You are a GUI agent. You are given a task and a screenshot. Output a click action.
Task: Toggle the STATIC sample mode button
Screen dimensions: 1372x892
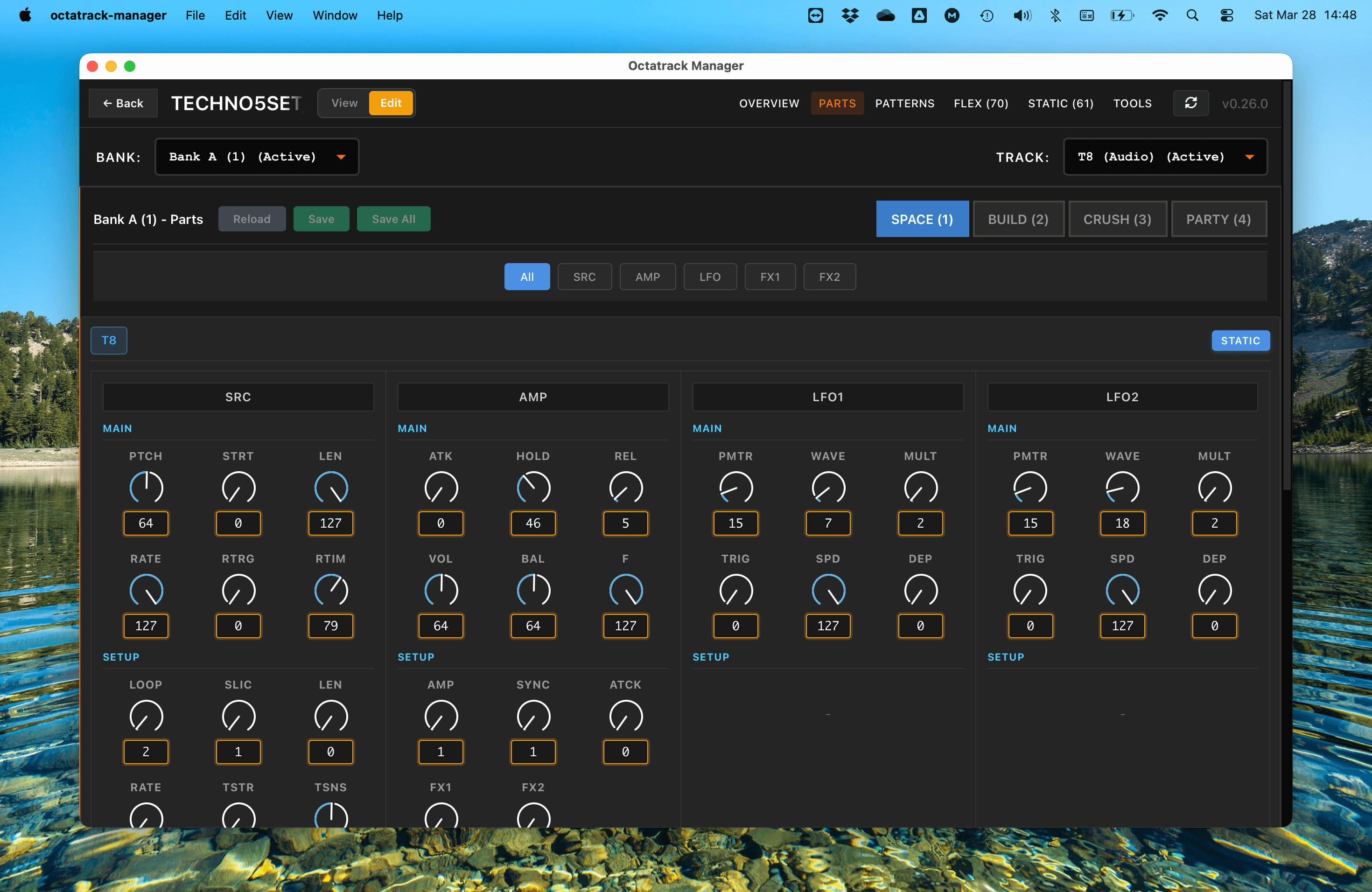tap(1240, 341)
